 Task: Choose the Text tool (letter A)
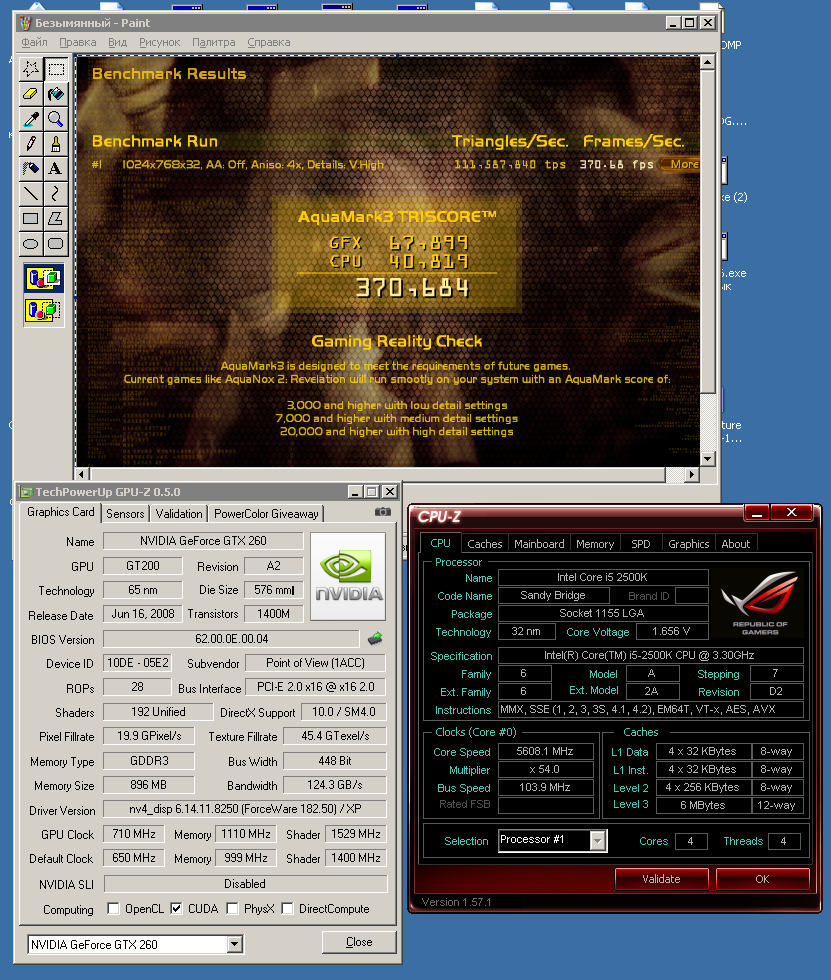pos(56,169)
